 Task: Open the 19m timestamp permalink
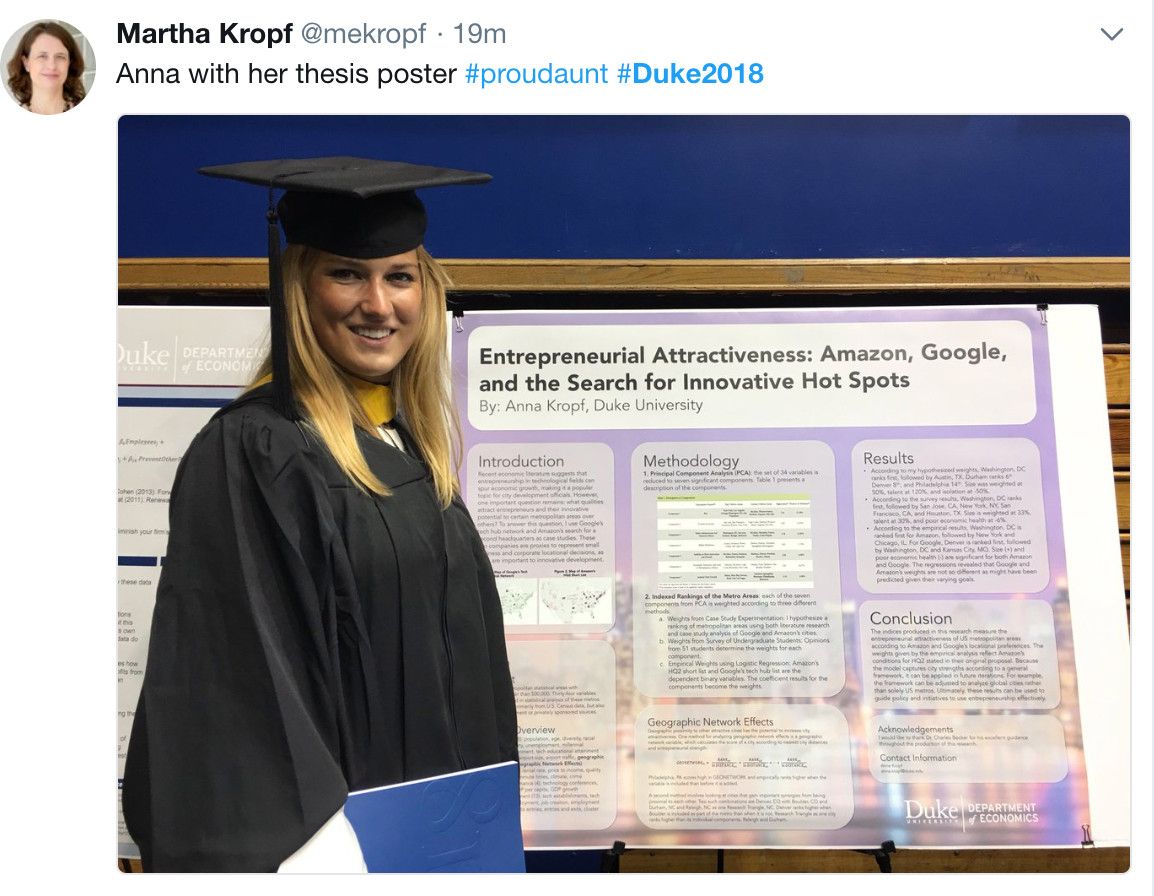point(479,34)
